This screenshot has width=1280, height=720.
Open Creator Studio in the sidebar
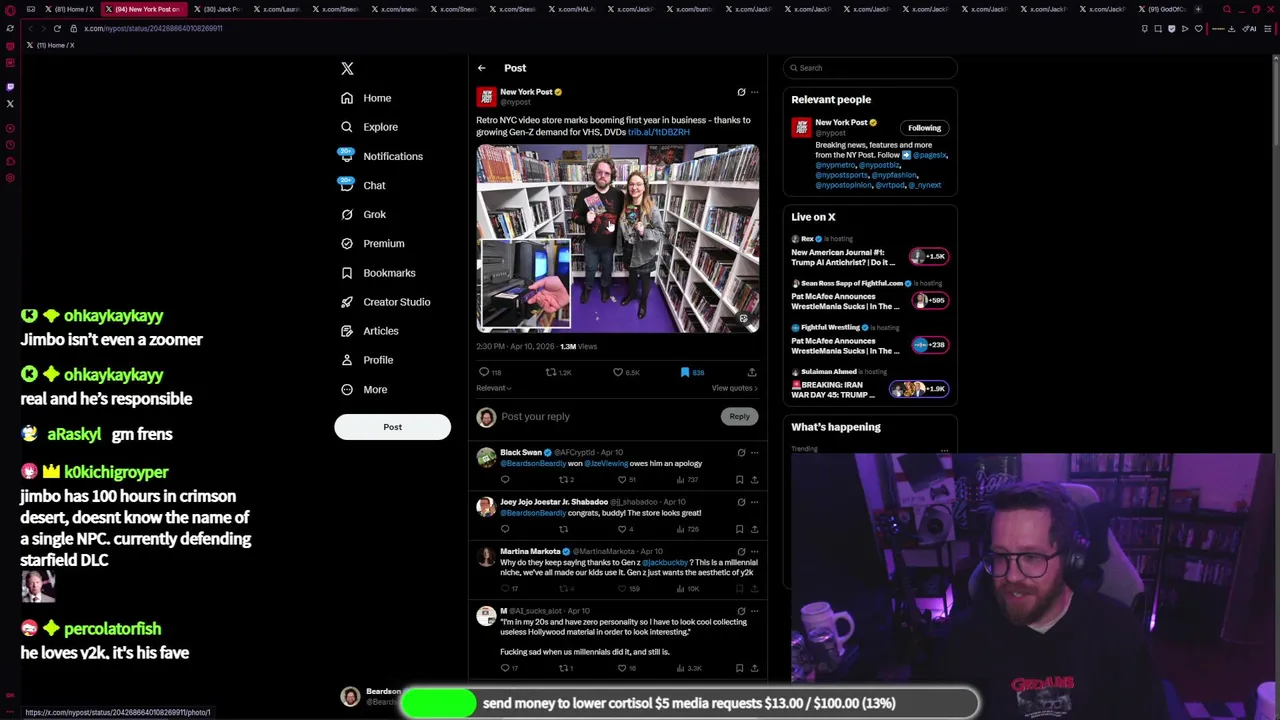[x=397, y=301]
